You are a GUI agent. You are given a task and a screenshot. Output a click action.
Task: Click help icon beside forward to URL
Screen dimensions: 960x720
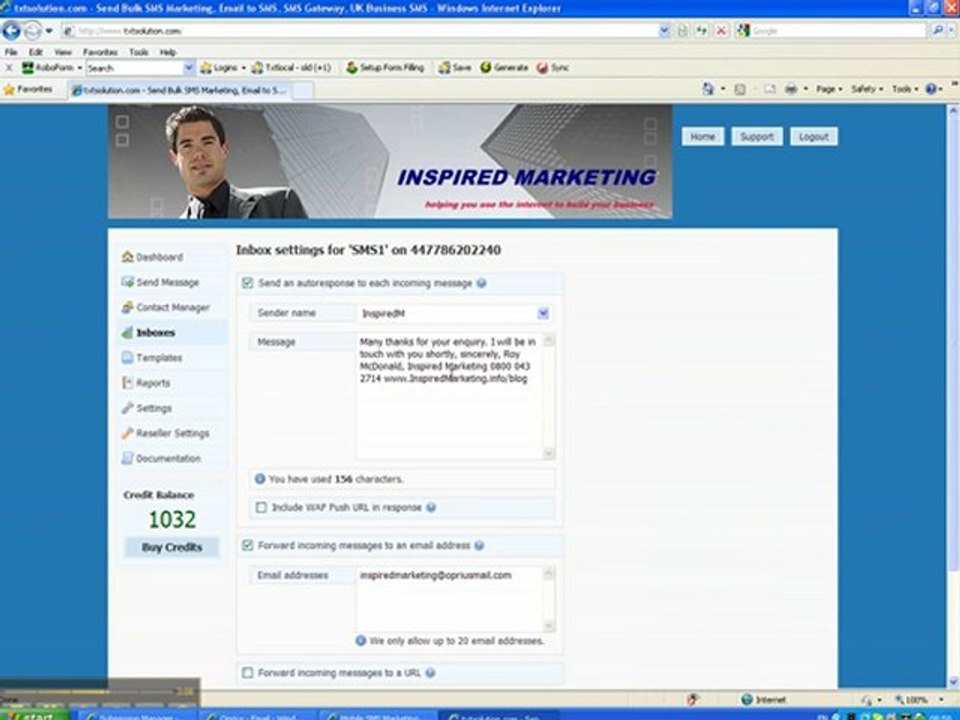[430, 673]
